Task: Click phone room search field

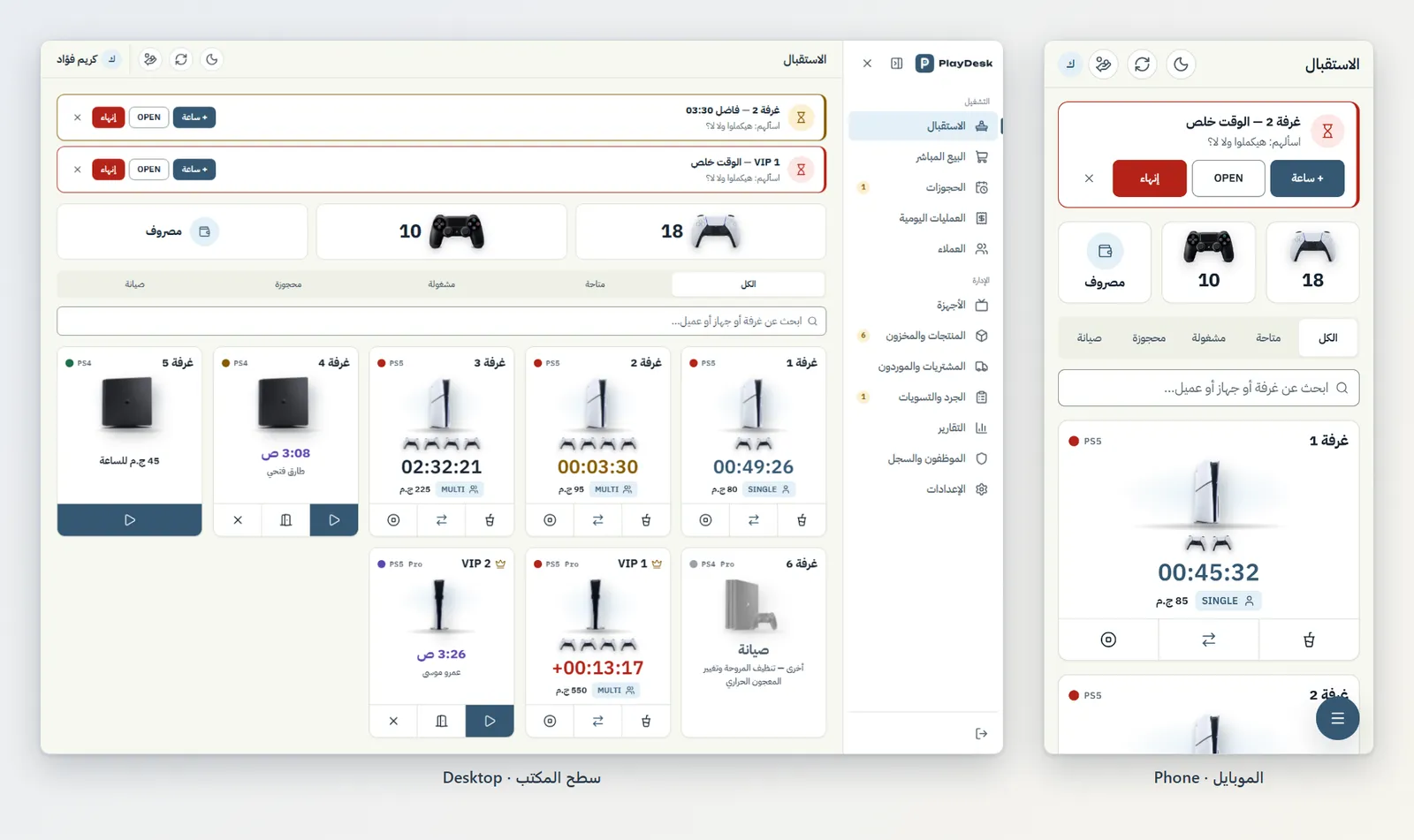Action: coord(1208,389)
